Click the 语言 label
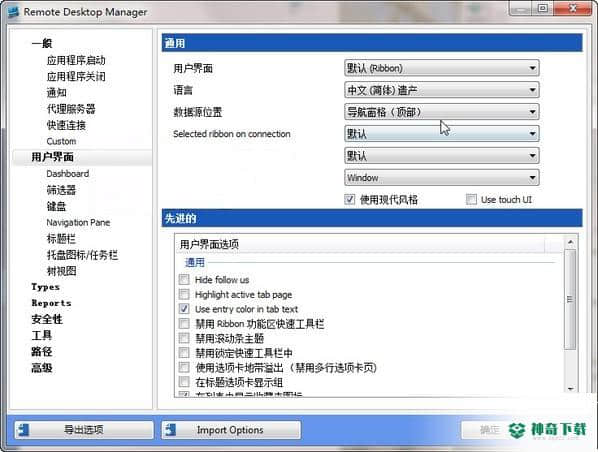598x452 pixels. pyautogui.click(x=183, y=90)
